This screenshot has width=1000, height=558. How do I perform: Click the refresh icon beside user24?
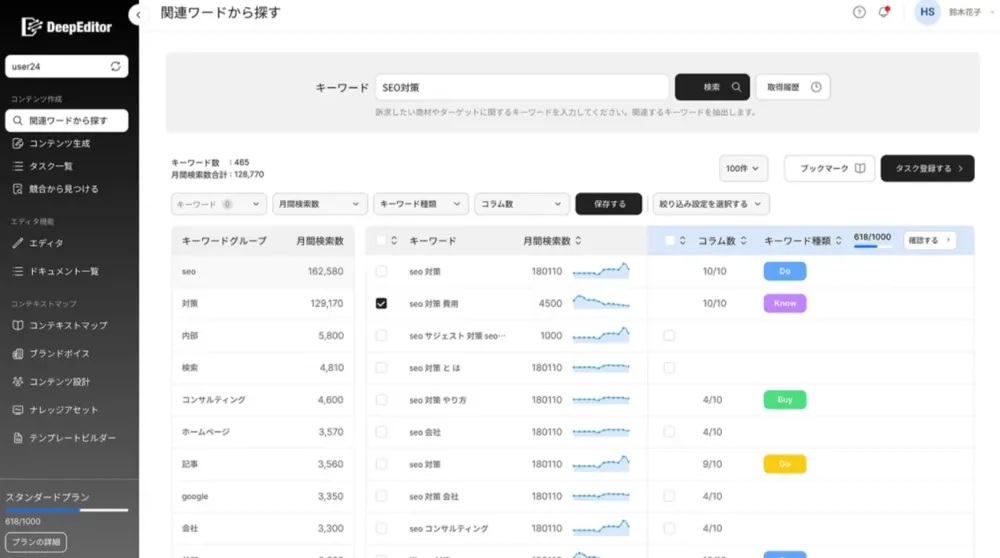(x=116, y=66)
